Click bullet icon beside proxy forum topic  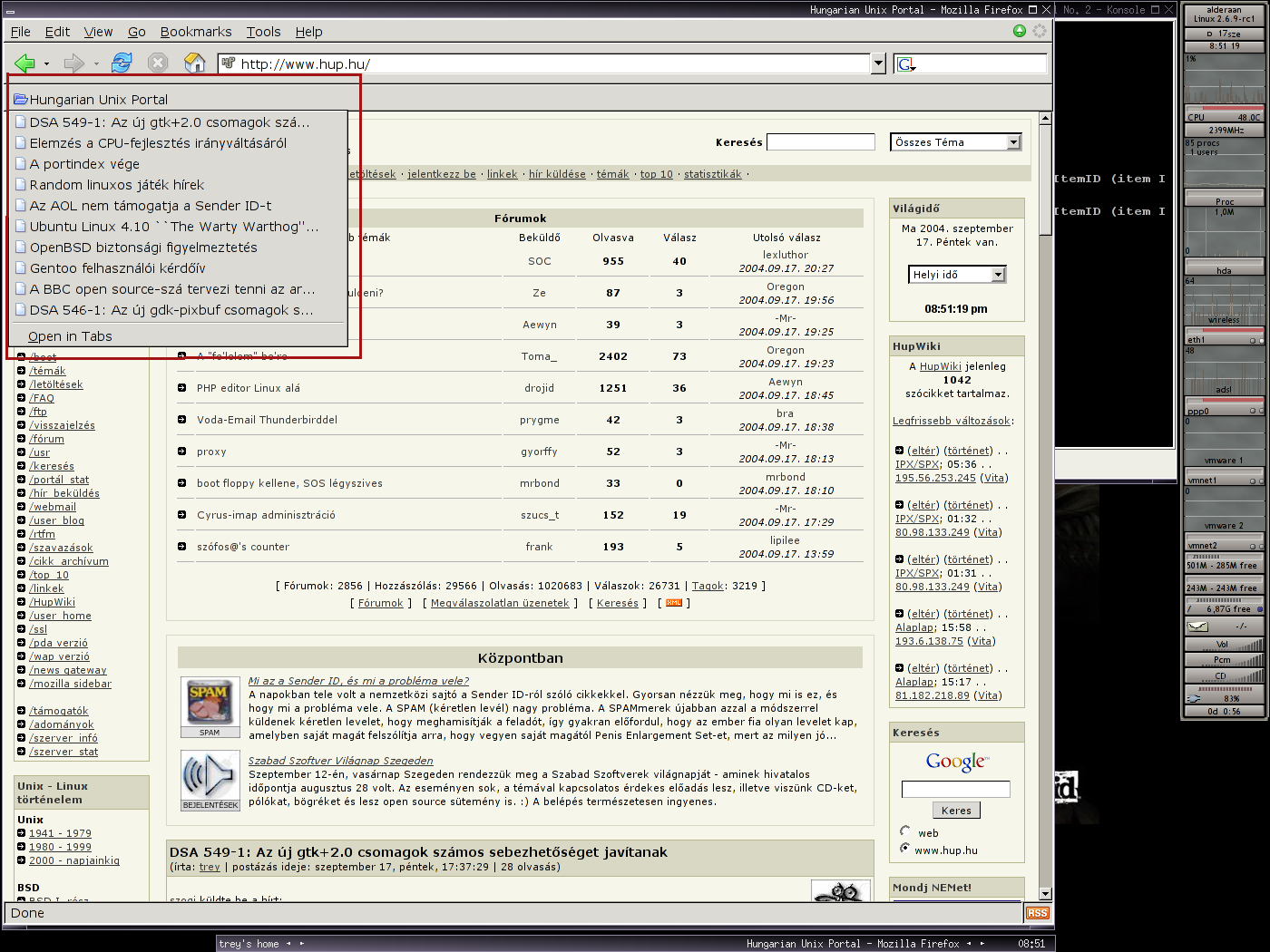tap(181, 452)
